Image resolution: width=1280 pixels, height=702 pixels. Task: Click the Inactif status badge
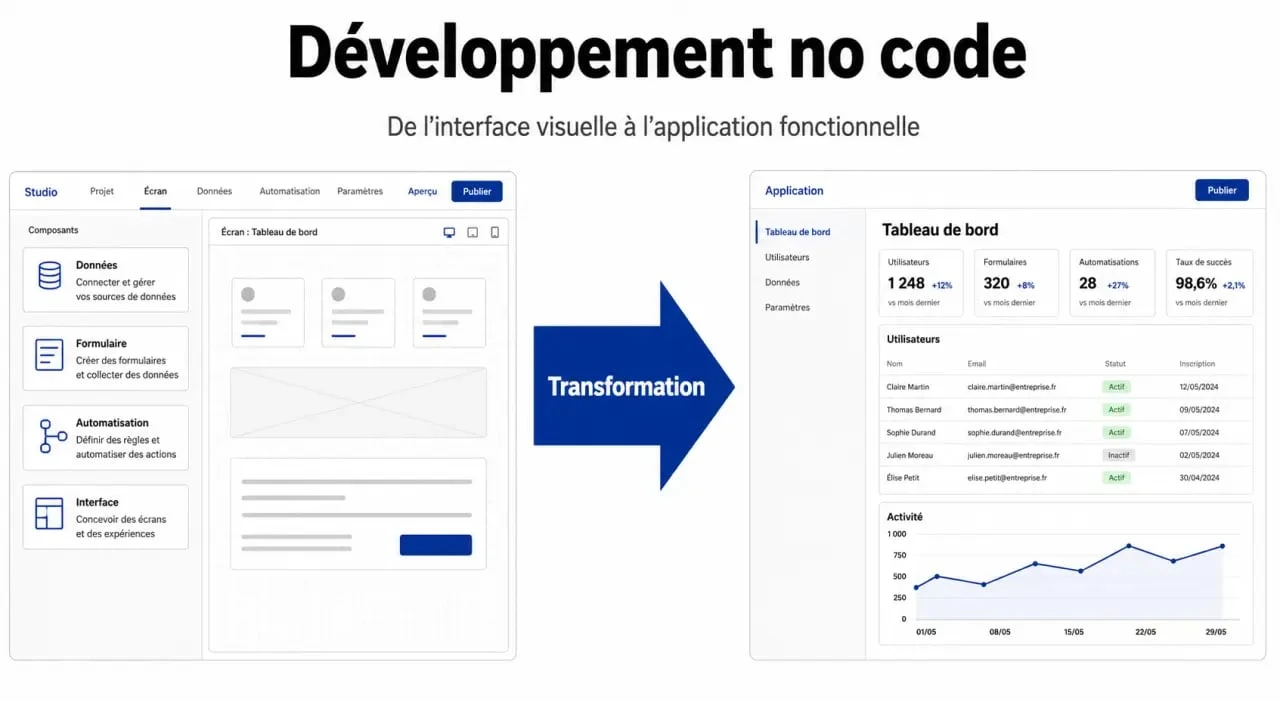coord(1119,455)
